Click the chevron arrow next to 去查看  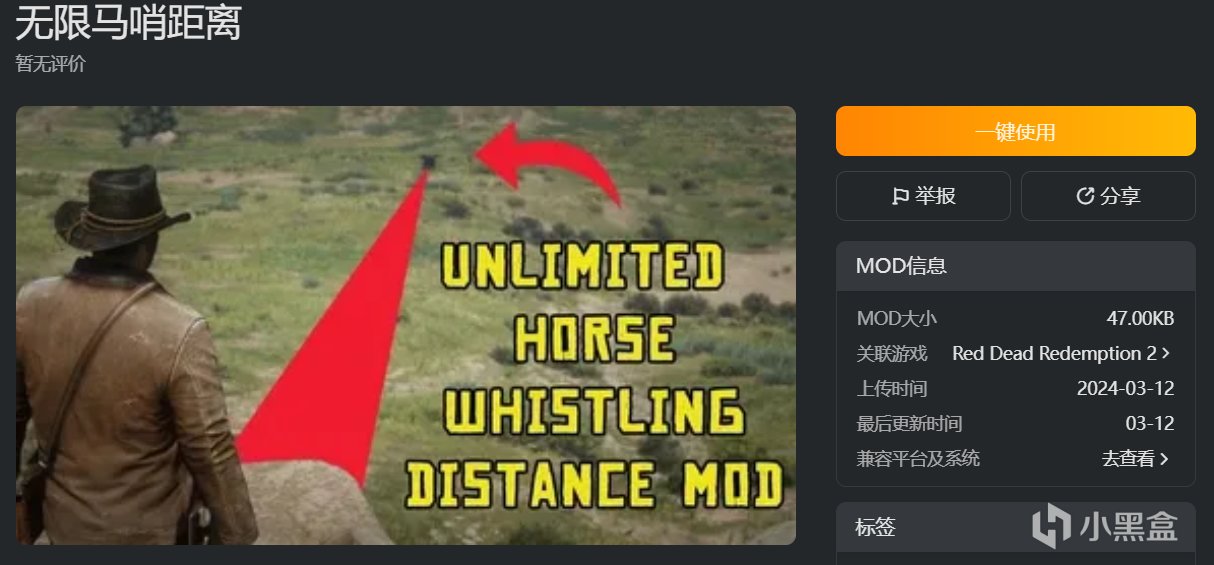point(1165,459)
